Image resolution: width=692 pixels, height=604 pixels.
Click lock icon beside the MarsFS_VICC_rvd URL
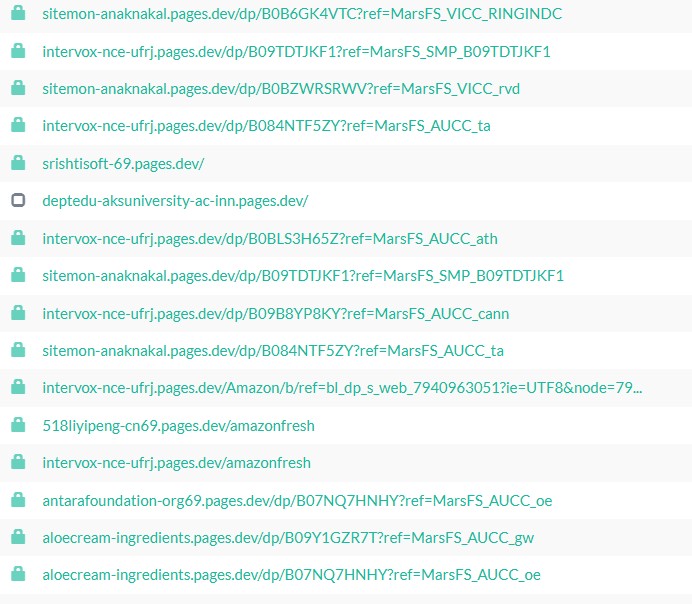pos(18,88)
